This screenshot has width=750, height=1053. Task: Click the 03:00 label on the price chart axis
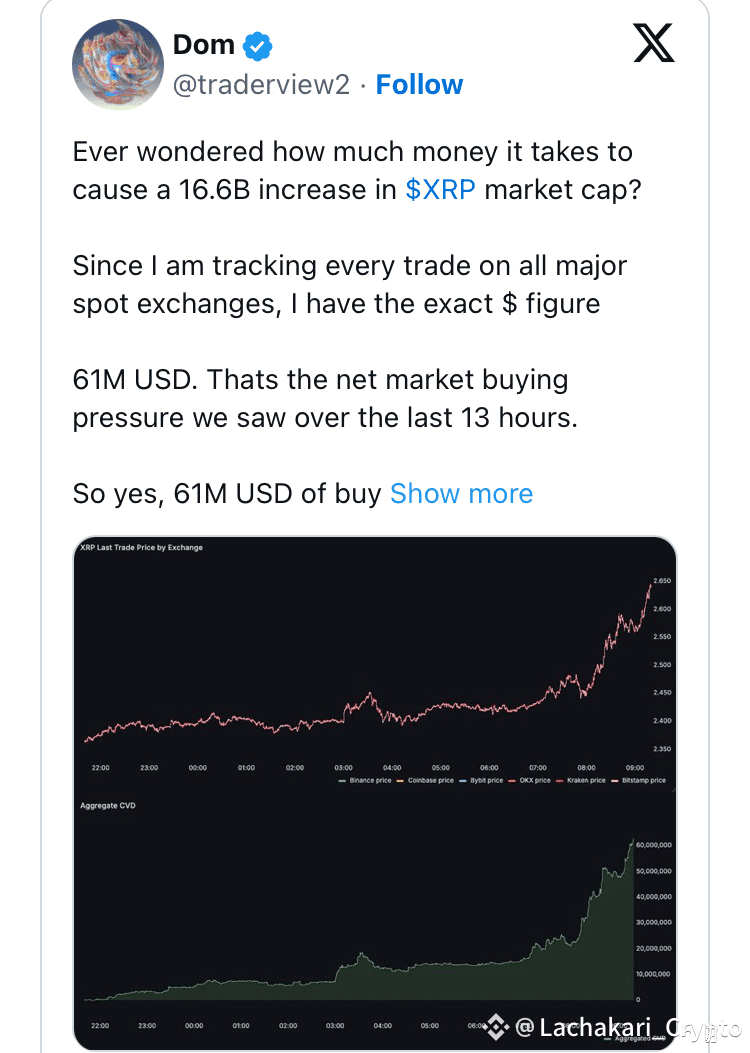pyautogui.click(x=343, y=768)
